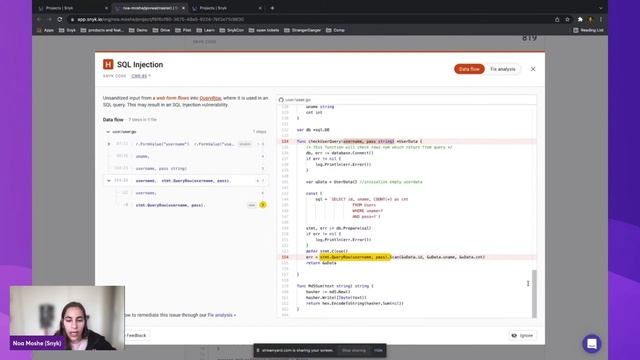Screen dimensions: 640x360
Task: Open the StrangerDanger bookmarks folder
Action: (303, 30)
